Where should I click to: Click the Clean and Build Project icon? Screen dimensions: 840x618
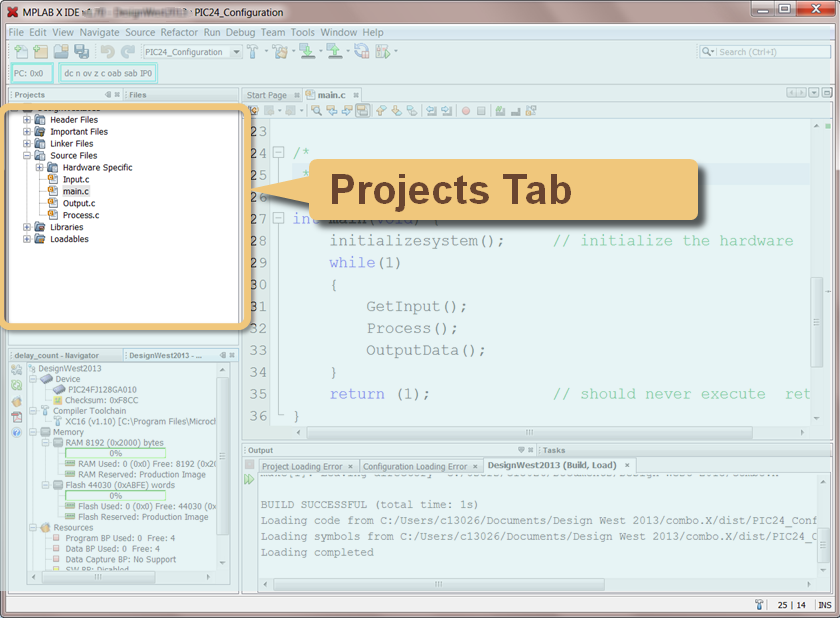(281, 52)
